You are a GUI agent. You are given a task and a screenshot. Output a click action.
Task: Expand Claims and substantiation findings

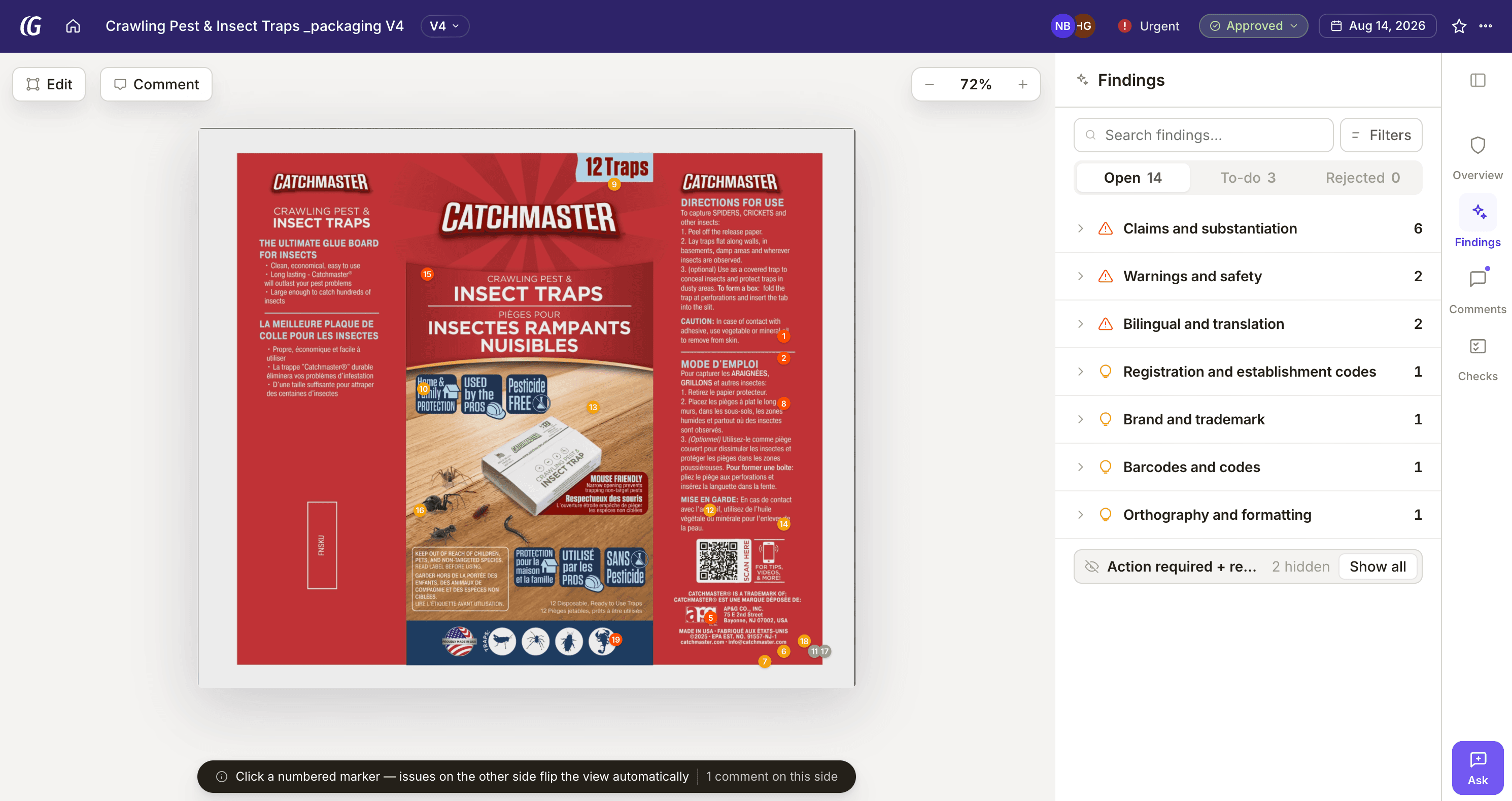tap(1247, 228)
